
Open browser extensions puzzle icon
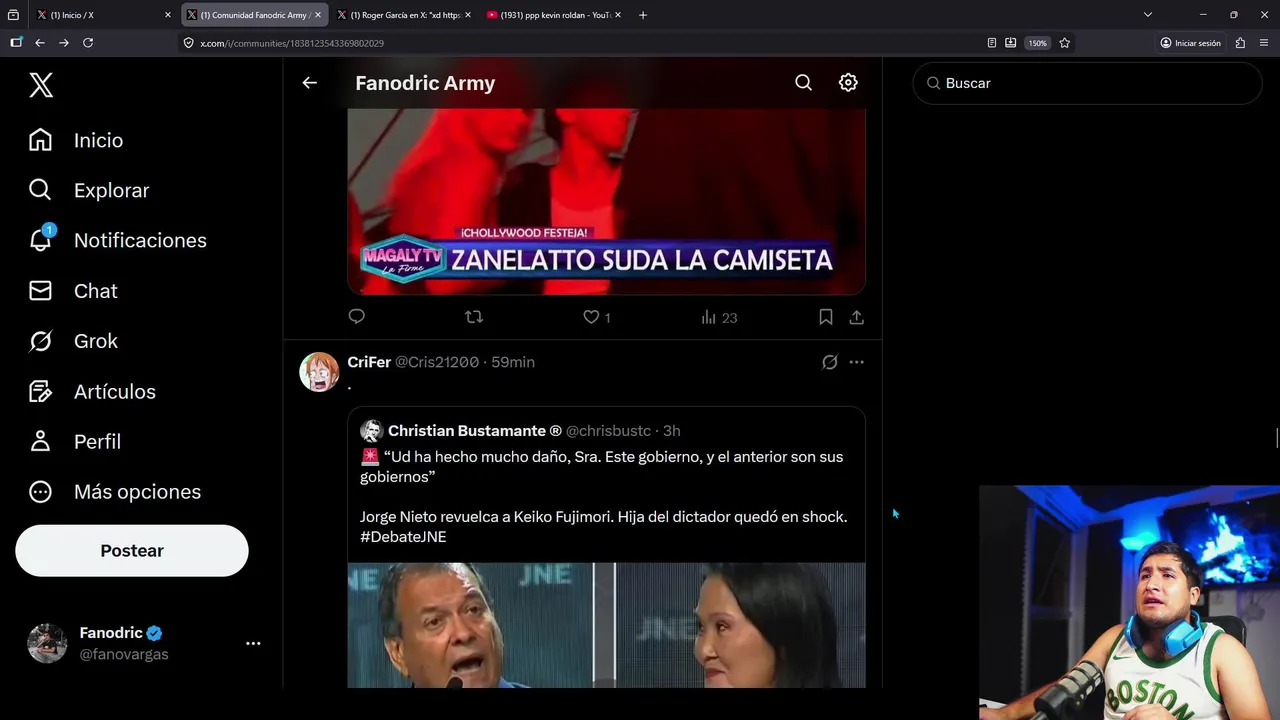pyautogui.click(x=1241, y=43)
